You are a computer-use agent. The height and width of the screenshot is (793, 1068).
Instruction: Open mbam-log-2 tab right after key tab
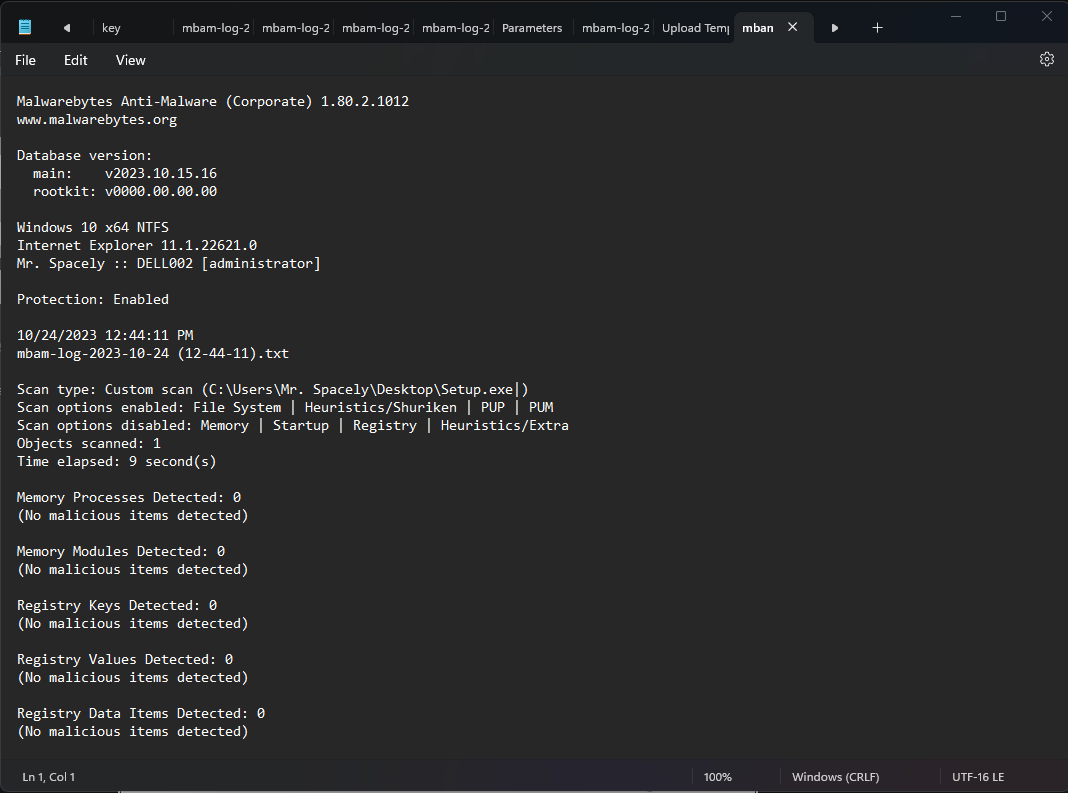(x=215, y=28)
